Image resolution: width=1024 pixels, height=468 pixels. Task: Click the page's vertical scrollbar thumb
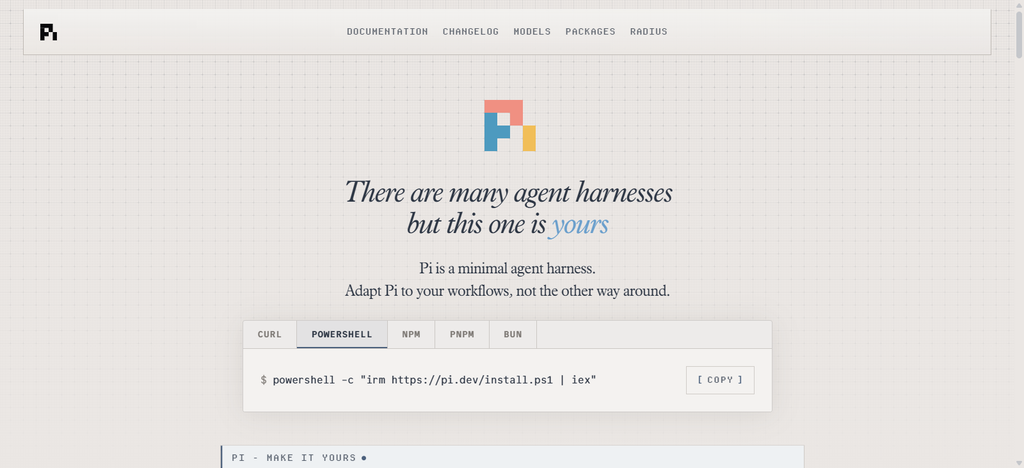tap(1018, 33)
